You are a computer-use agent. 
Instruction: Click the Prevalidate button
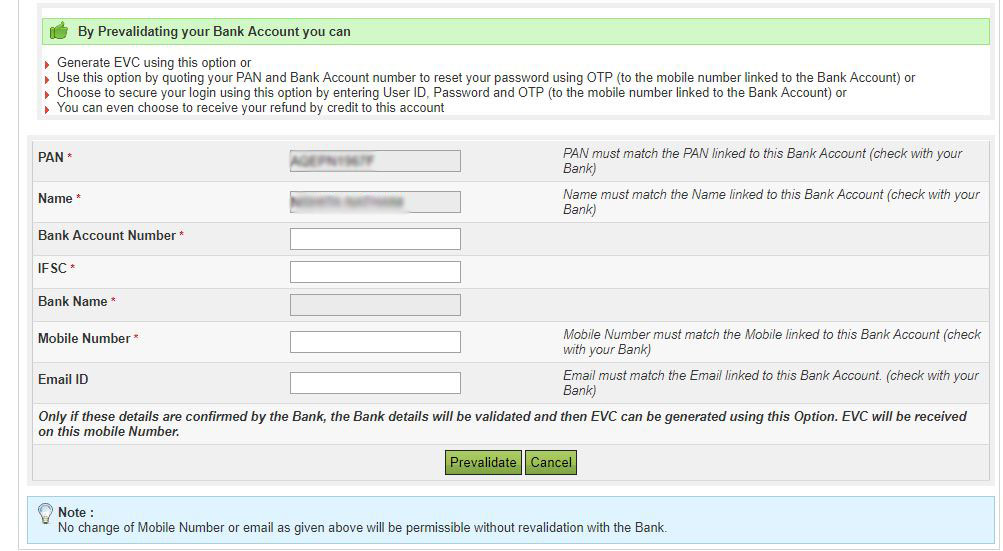tap(483, 462)
